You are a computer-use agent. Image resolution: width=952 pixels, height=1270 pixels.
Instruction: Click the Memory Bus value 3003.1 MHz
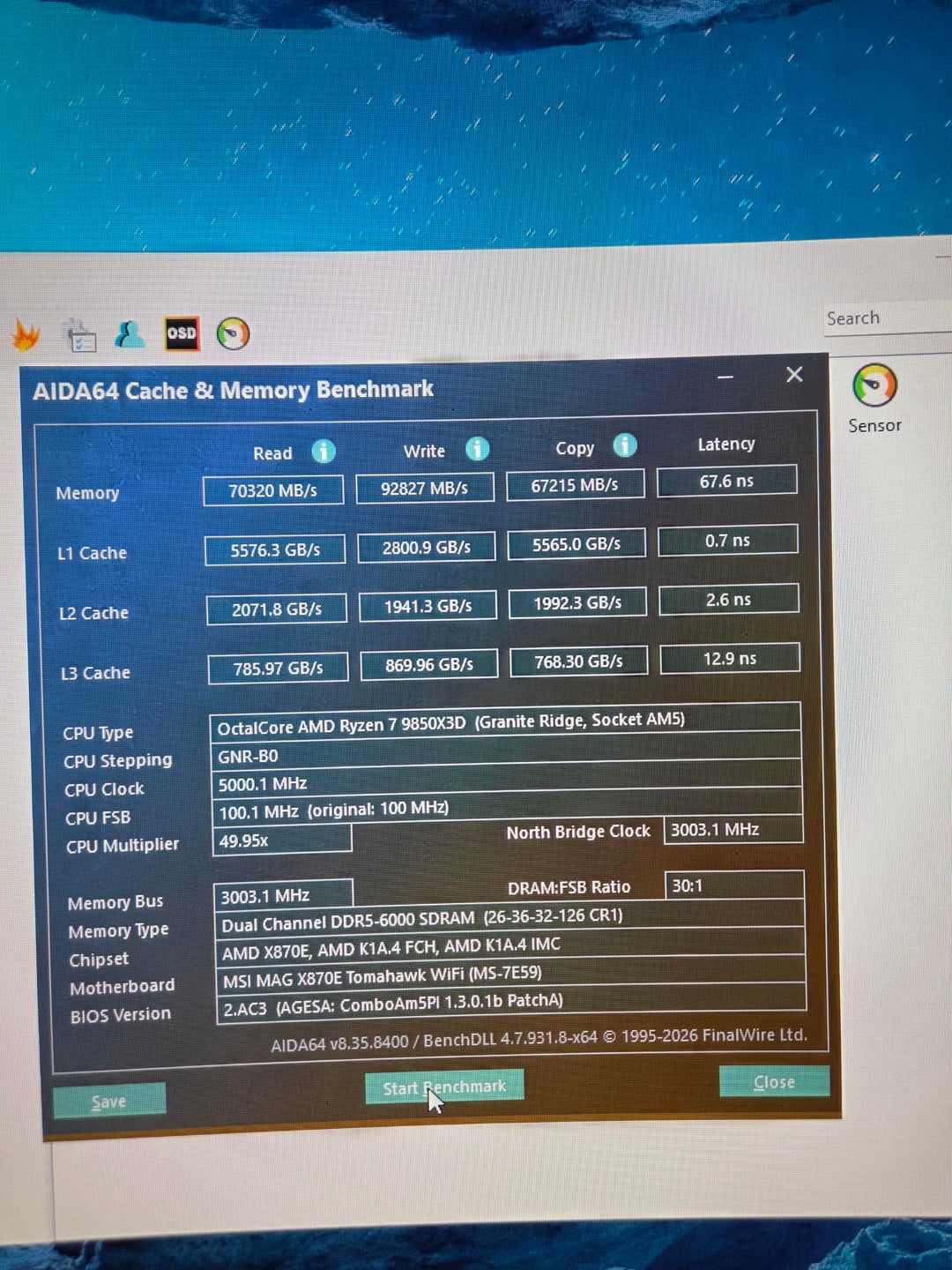point(283,896)
